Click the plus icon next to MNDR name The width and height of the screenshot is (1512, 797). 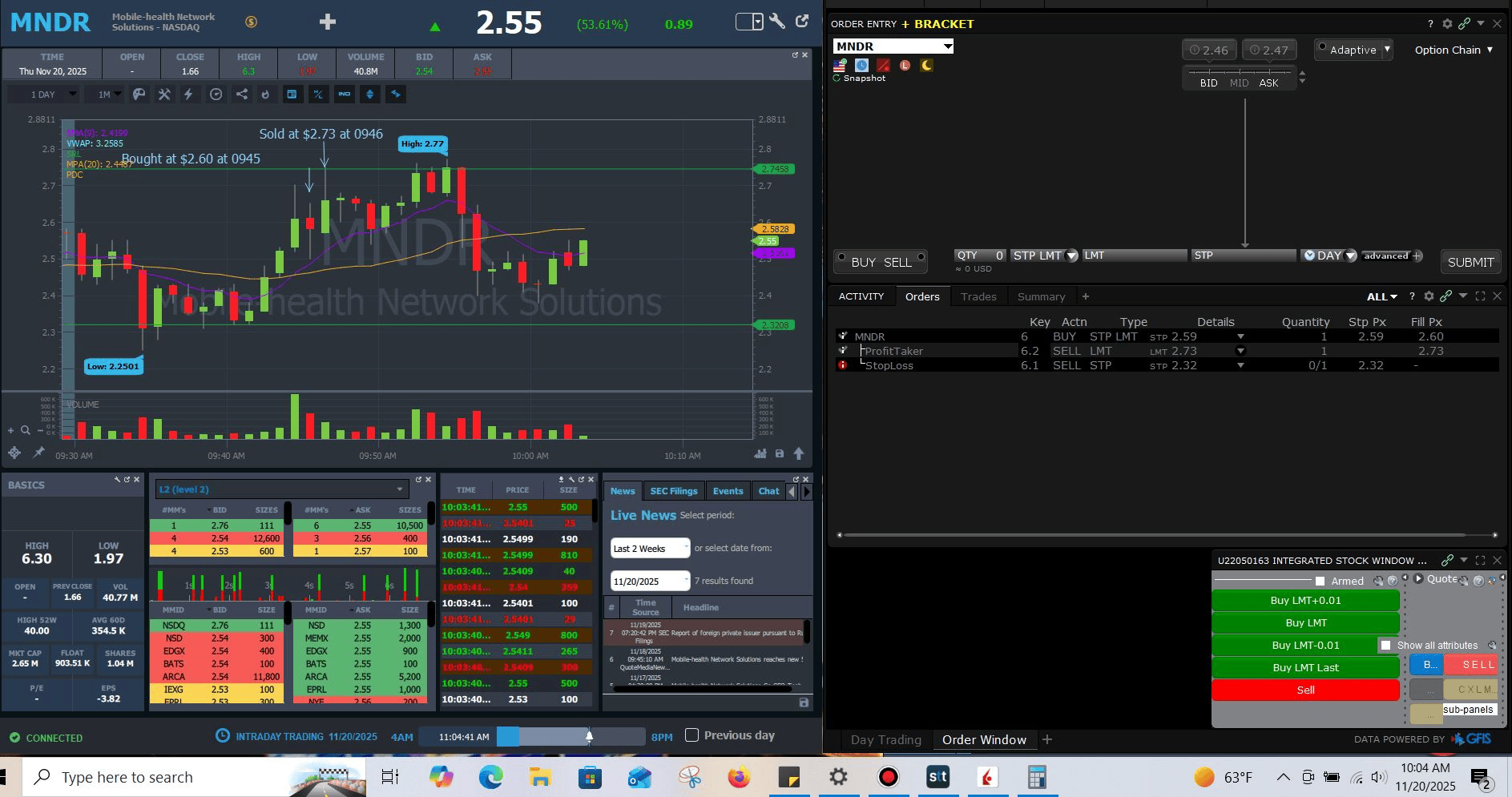coord(328,22)
